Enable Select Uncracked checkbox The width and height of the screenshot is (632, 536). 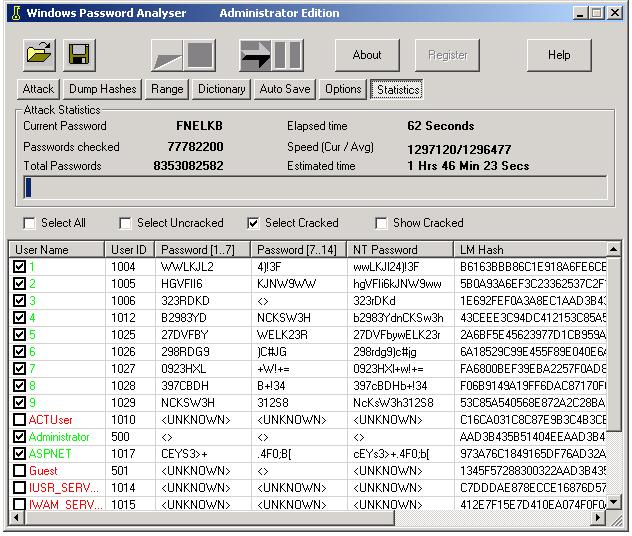click(125, 223)
